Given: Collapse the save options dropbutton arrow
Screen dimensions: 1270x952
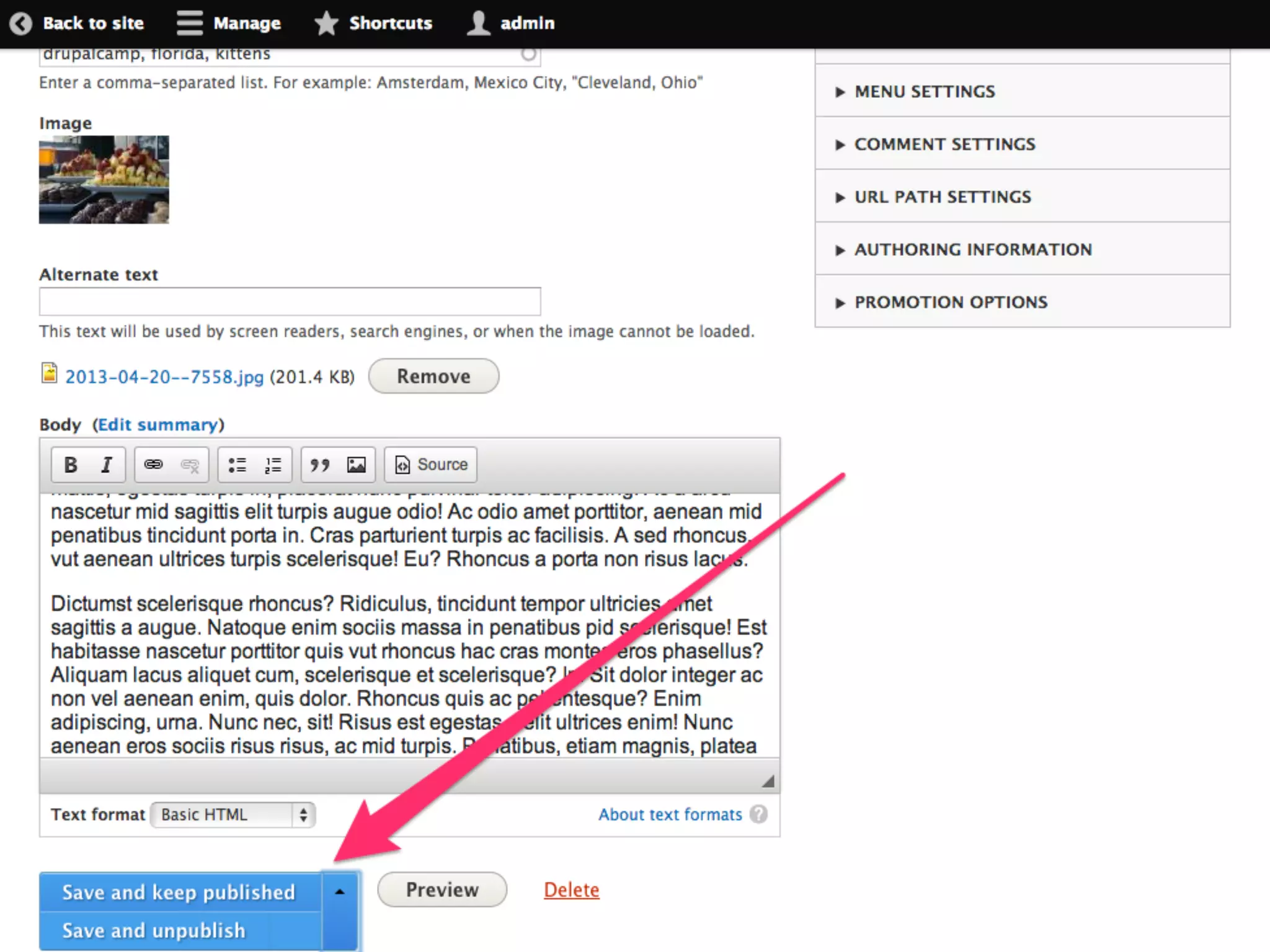Looking at the screenshot, I should 340,892.
